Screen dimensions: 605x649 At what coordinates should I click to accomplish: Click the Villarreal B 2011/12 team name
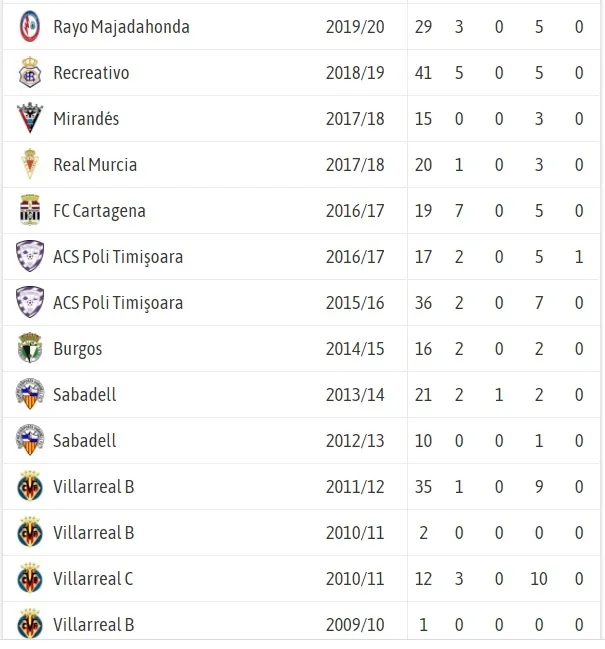coord(93,487)
